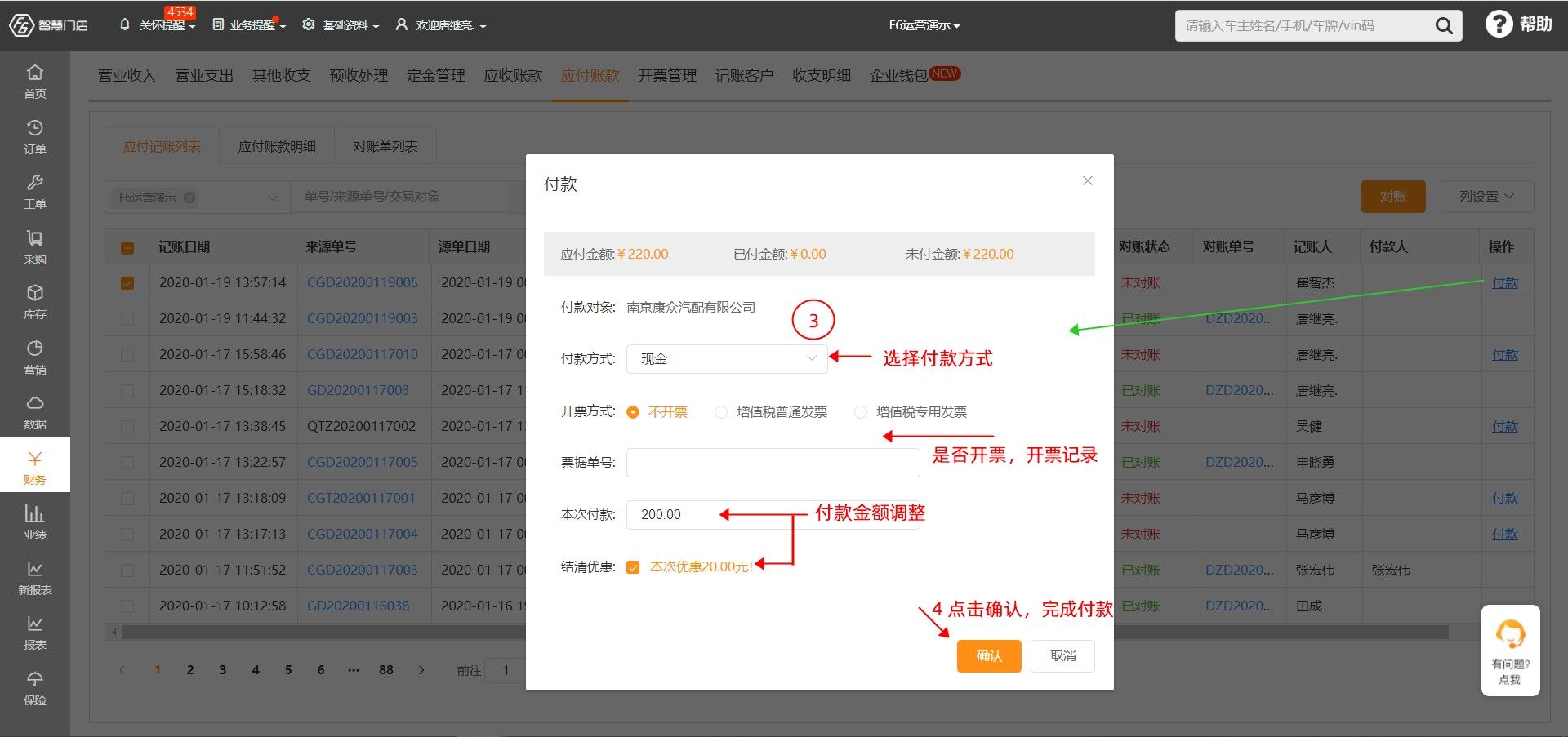Check row 2020-01-17 15:18:32 checkbox
This screenshot has height=737, width=1568.
click(127, 391)
